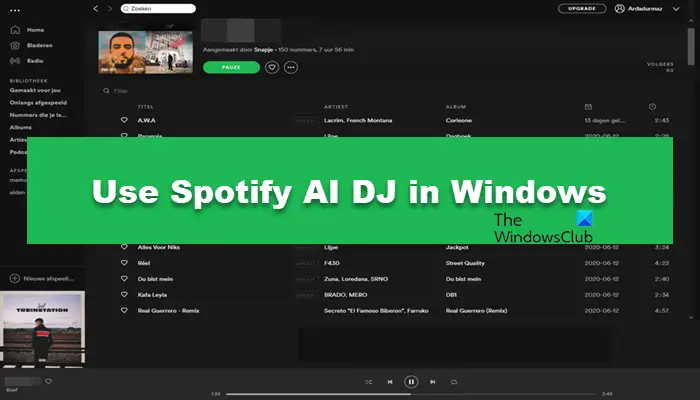This screenshot has width=700, height=400.
Task: Go back with the left arrow
Action: [x=96, y=8]
